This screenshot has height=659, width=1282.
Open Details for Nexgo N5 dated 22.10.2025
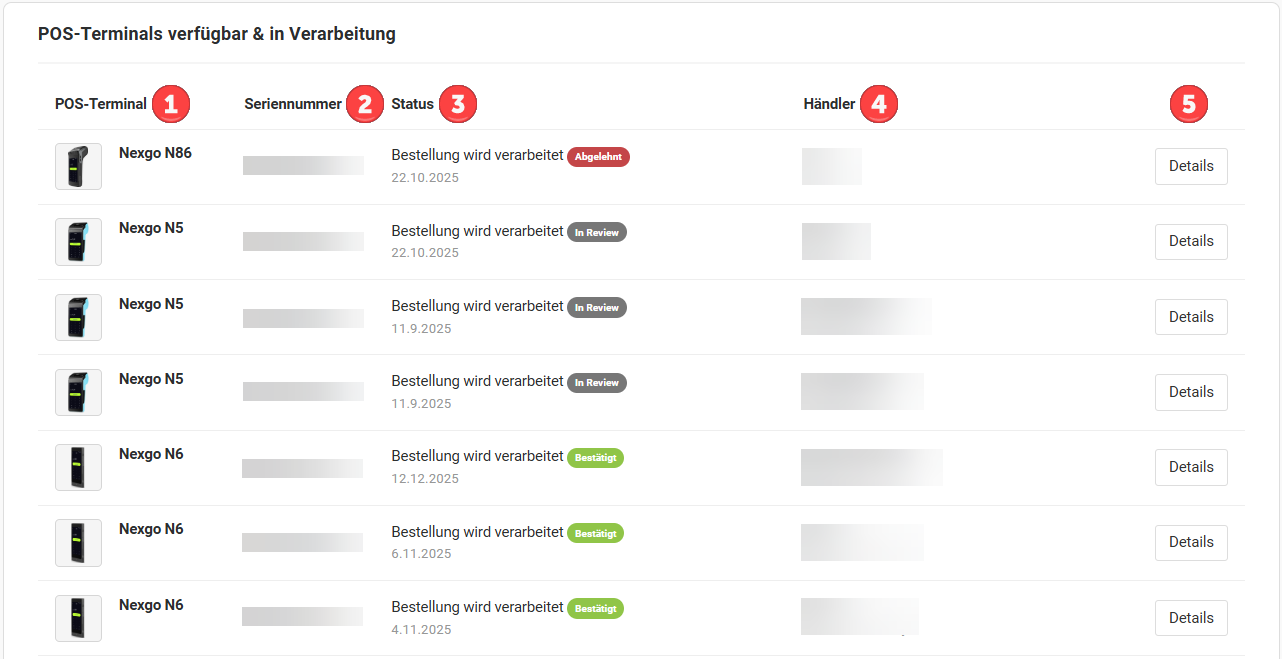click(x=1191, y=241)
